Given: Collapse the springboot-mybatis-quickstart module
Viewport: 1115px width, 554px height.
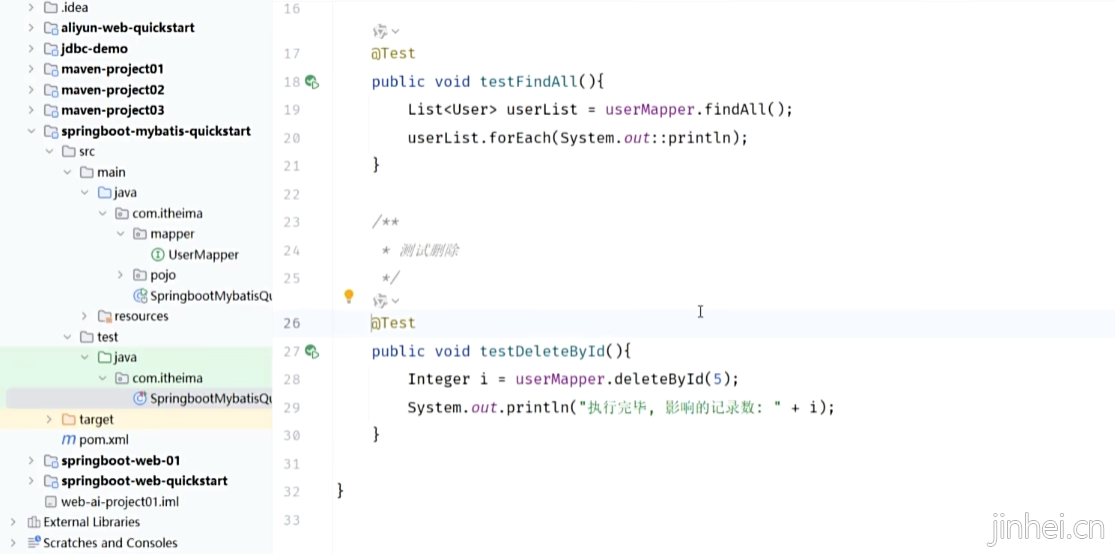Looking at the screenshot, I should [x=32, y=131].
